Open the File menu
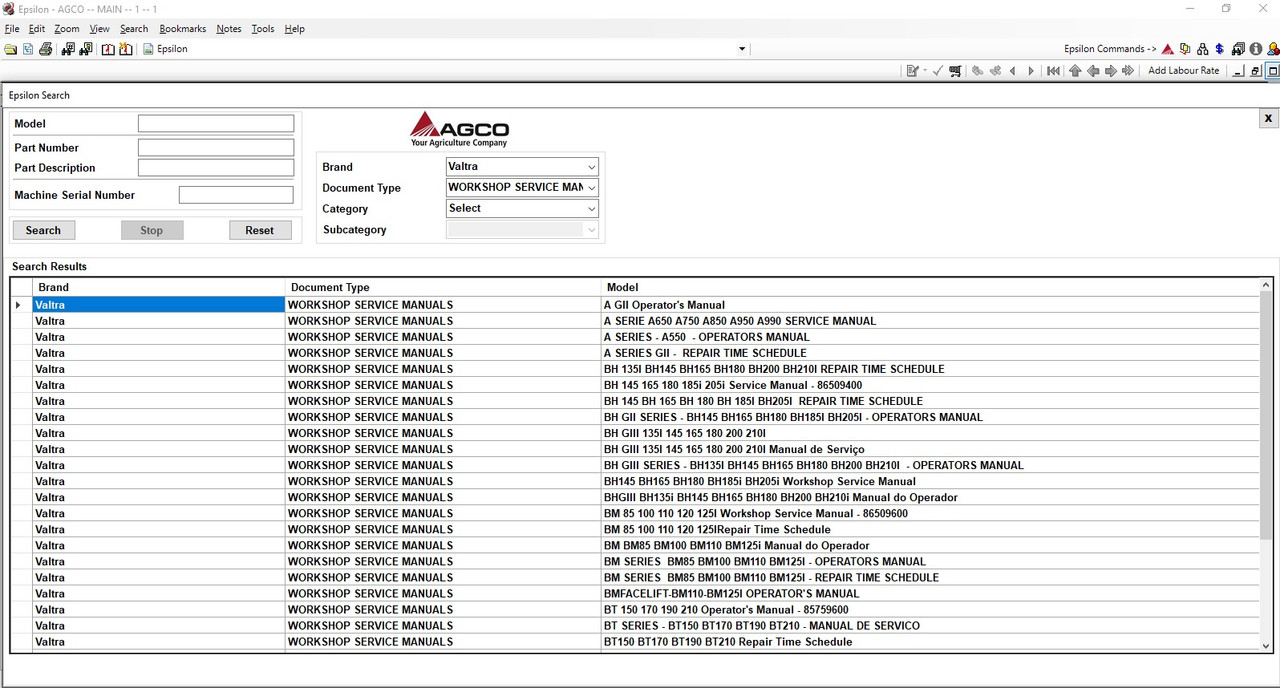The width and height of the screenshot is (1280, 688). 12,29
